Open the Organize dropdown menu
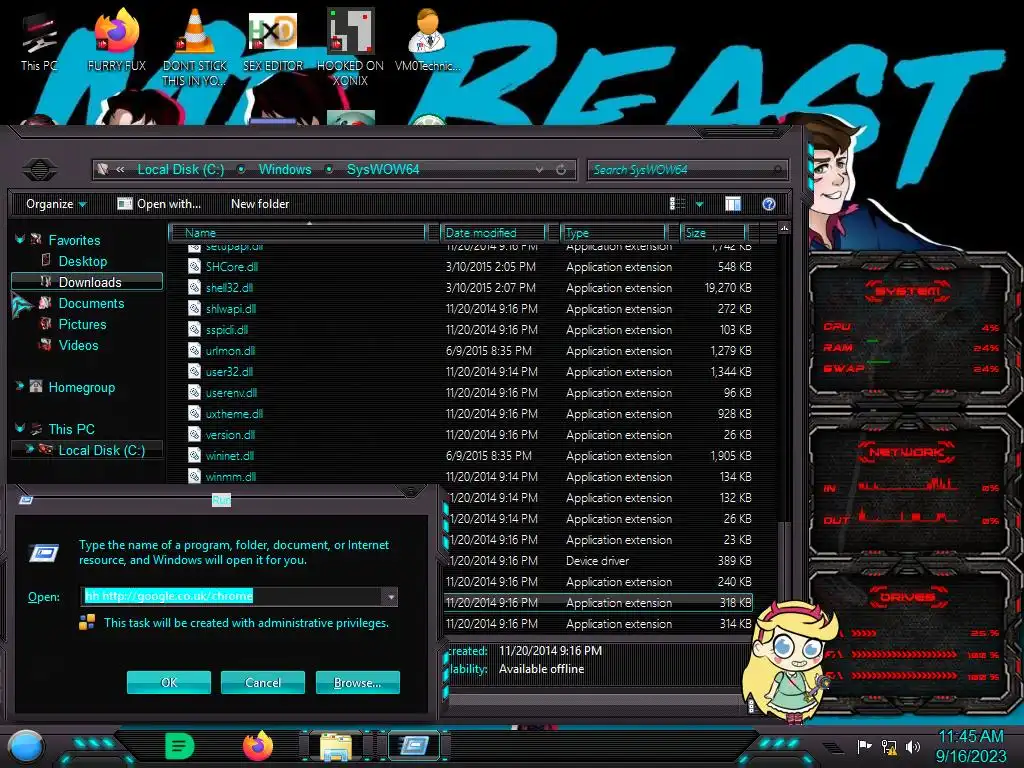 click(x=56, y=204)
